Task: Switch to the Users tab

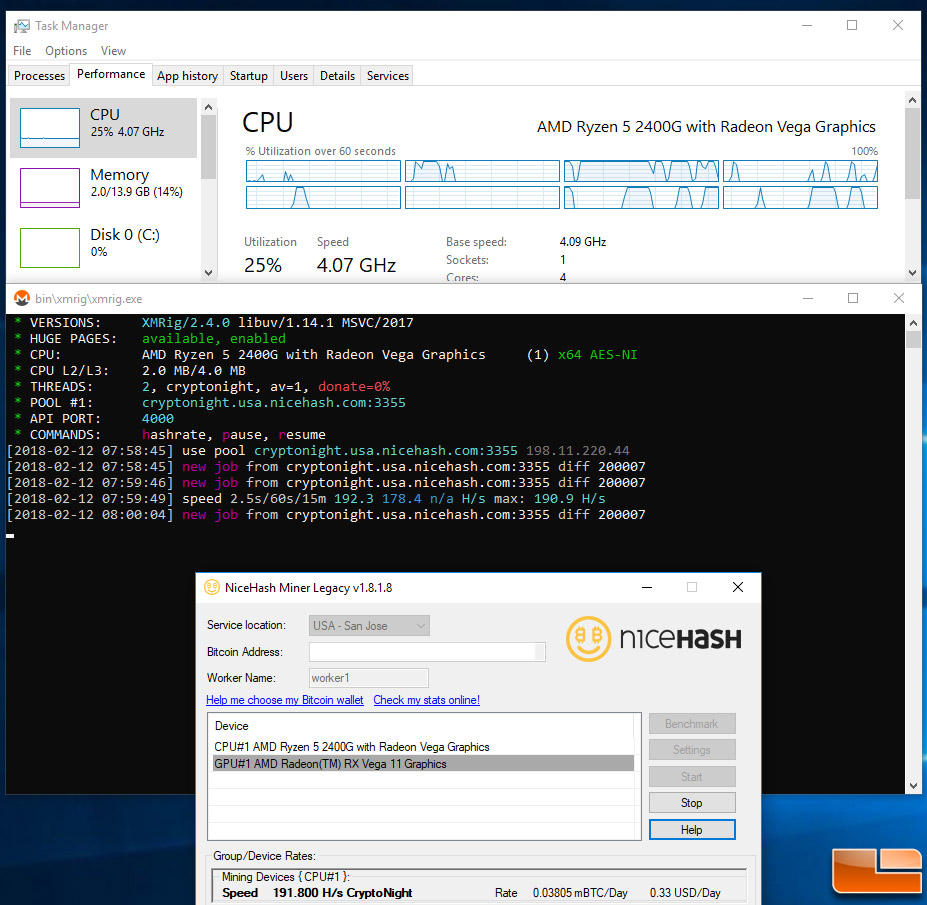Action: click(294, 76)
